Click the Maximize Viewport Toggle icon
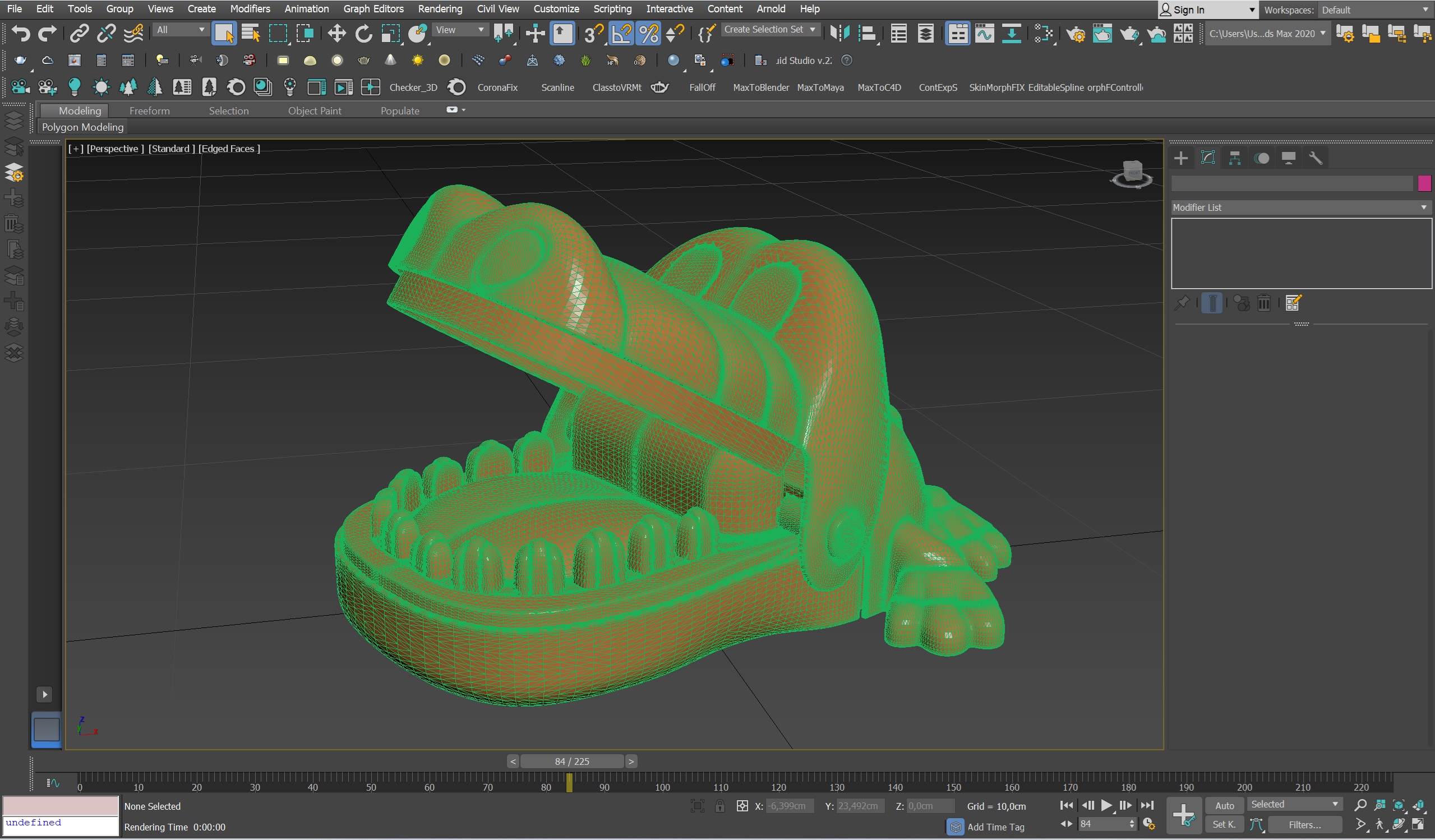The image size is (1435, 840). point(1418,824)
